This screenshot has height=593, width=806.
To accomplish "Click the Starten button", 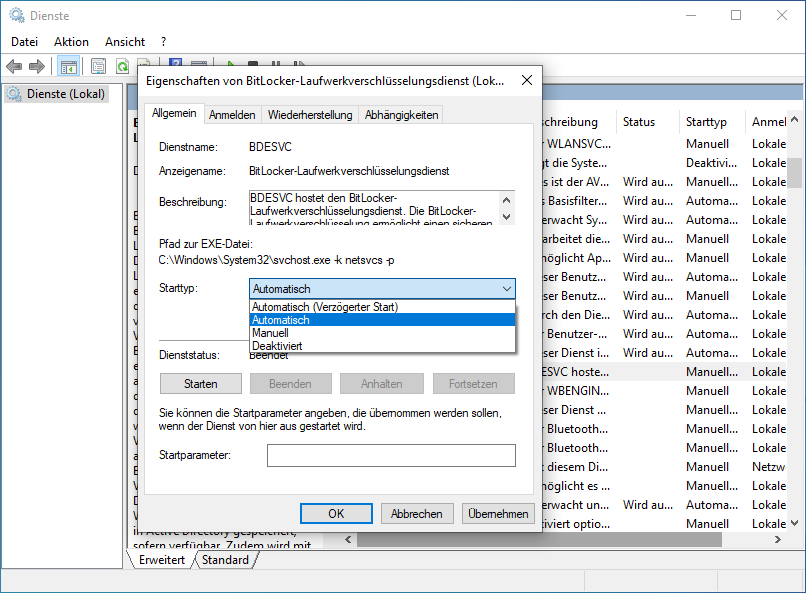I will [200, 384].
